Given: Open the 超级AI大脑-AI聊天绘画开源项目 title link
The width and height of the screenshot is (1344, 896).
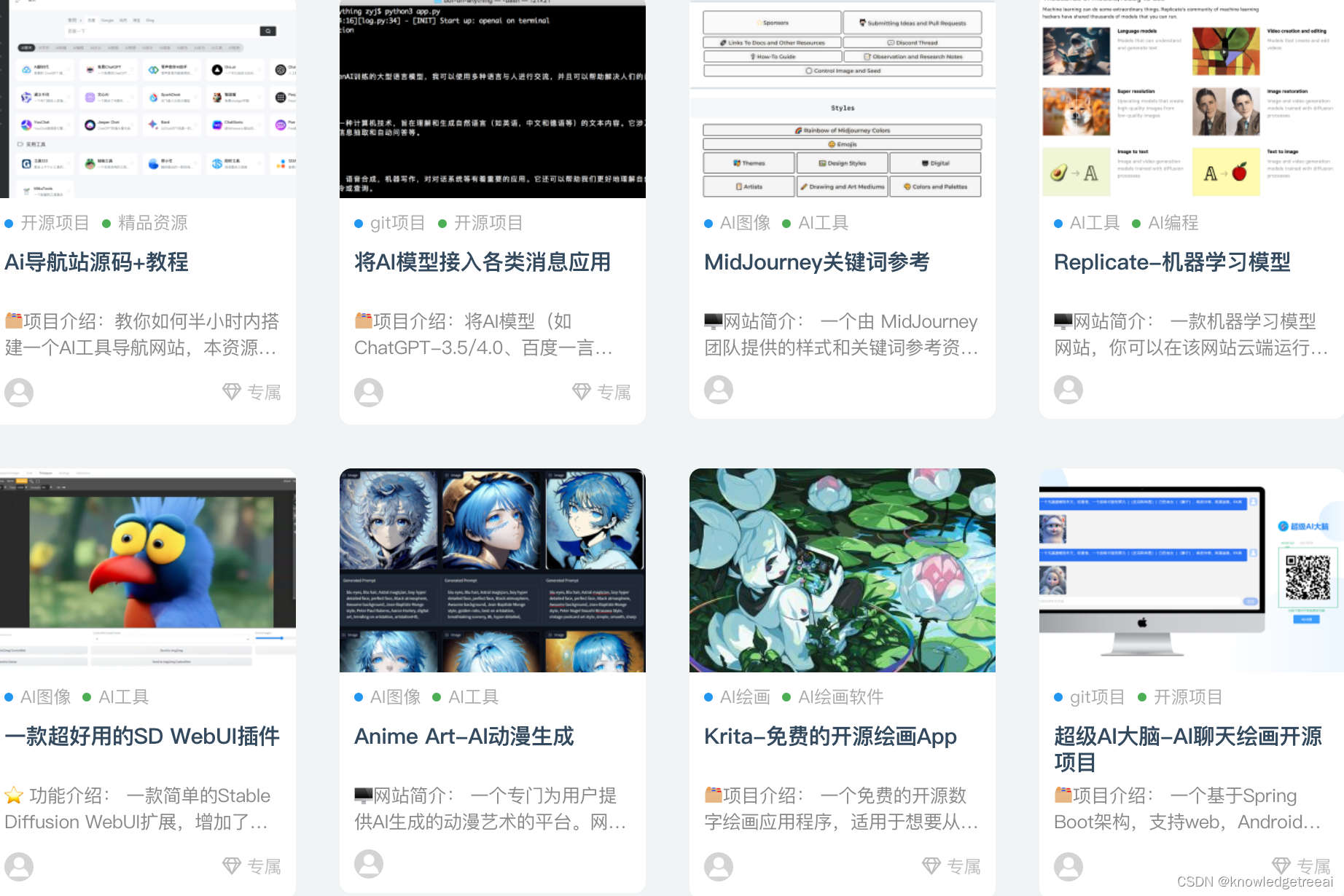Looking at the screenshot, I should click(1188, 749).
